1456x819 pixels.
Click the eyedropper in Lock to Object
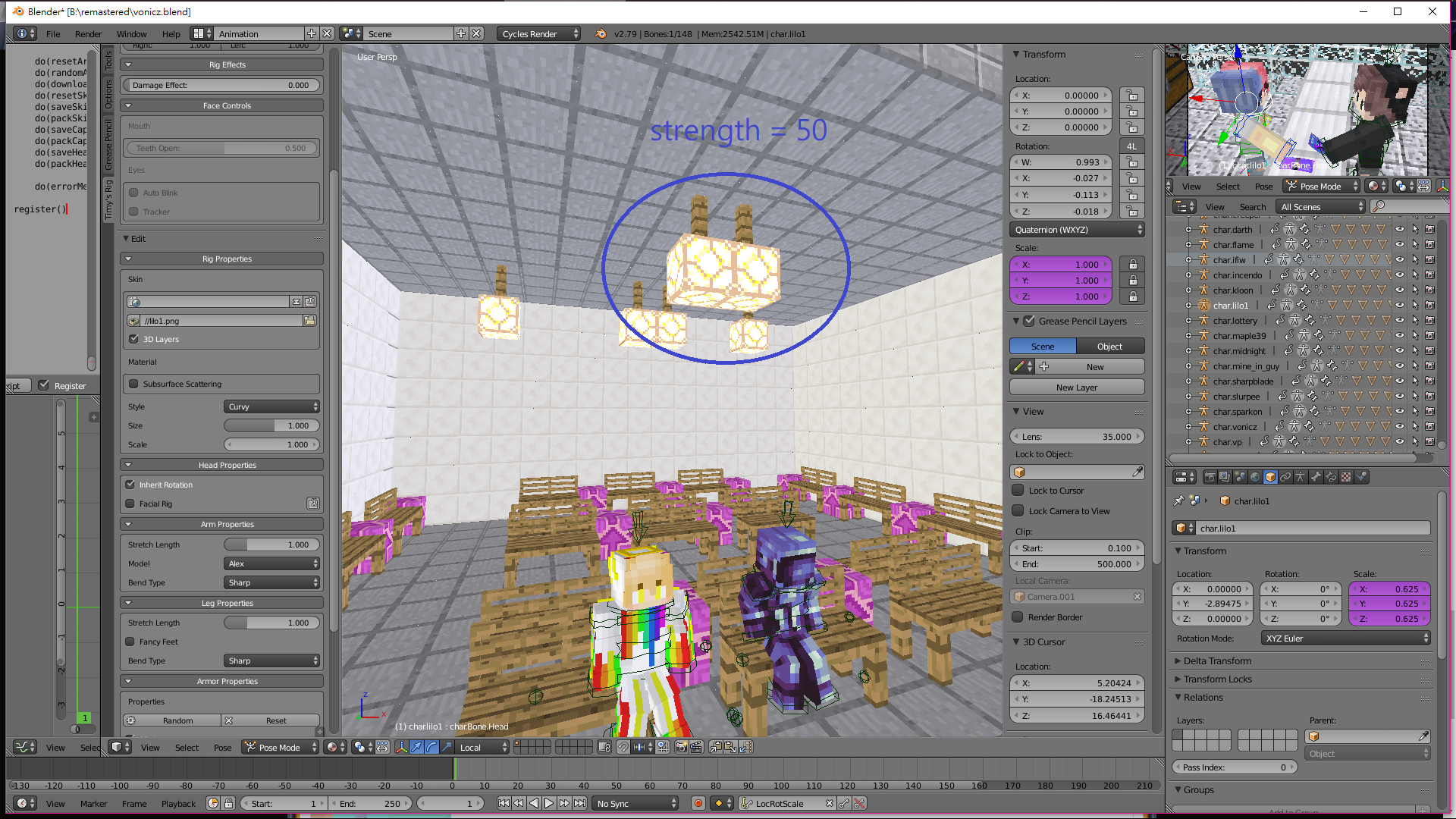1137,472
